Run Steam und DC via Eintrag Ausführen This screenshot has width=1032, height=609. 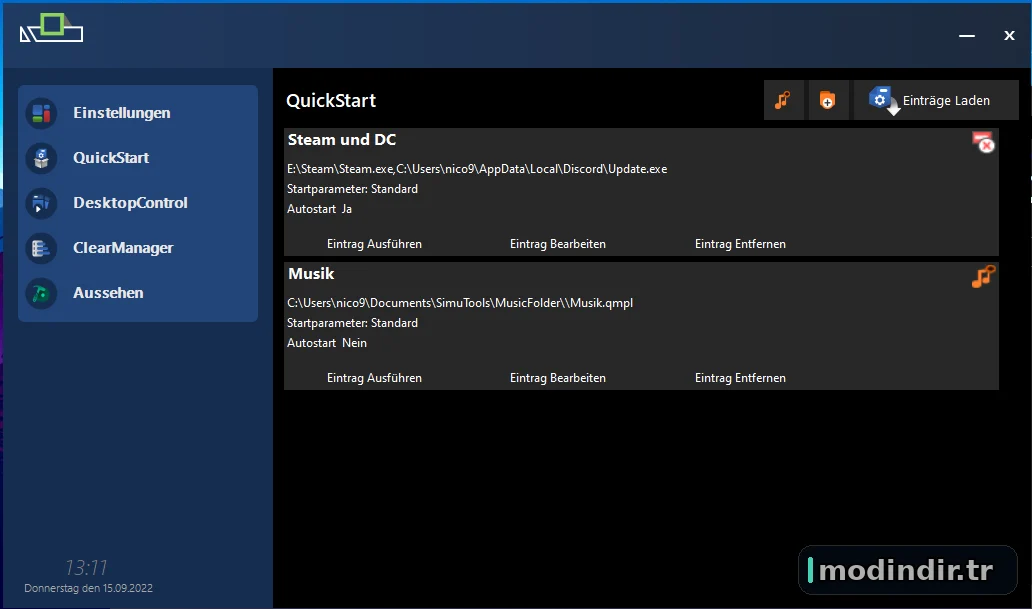point(374,244)
